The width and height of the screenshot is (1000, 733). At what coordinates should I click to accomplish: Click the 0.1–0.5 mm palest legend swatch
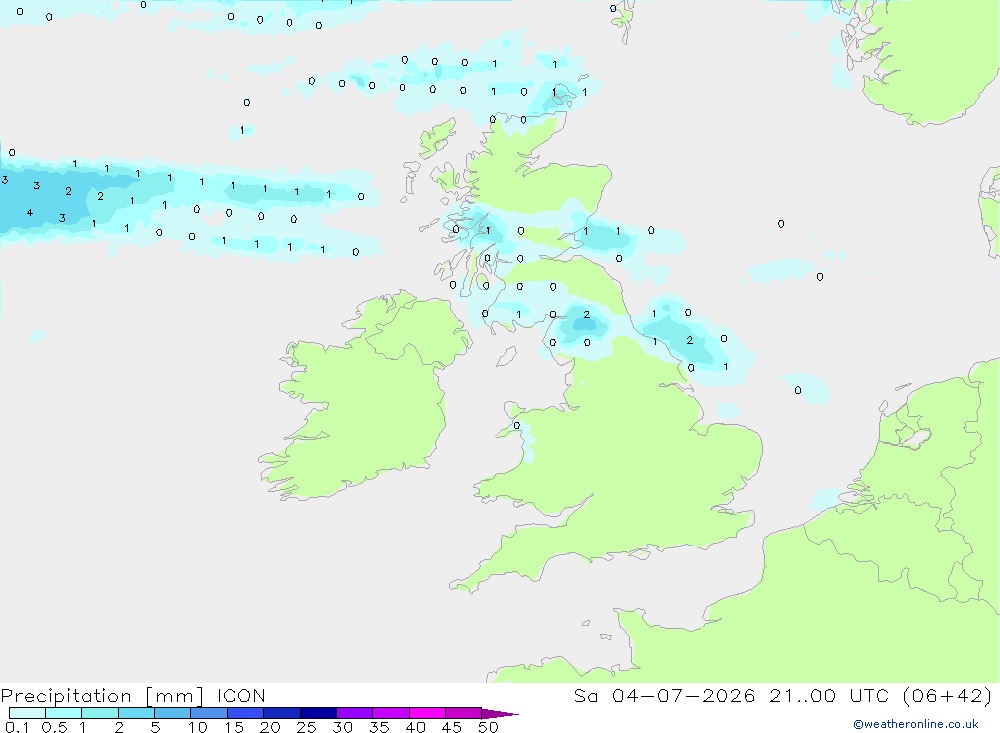27,713
